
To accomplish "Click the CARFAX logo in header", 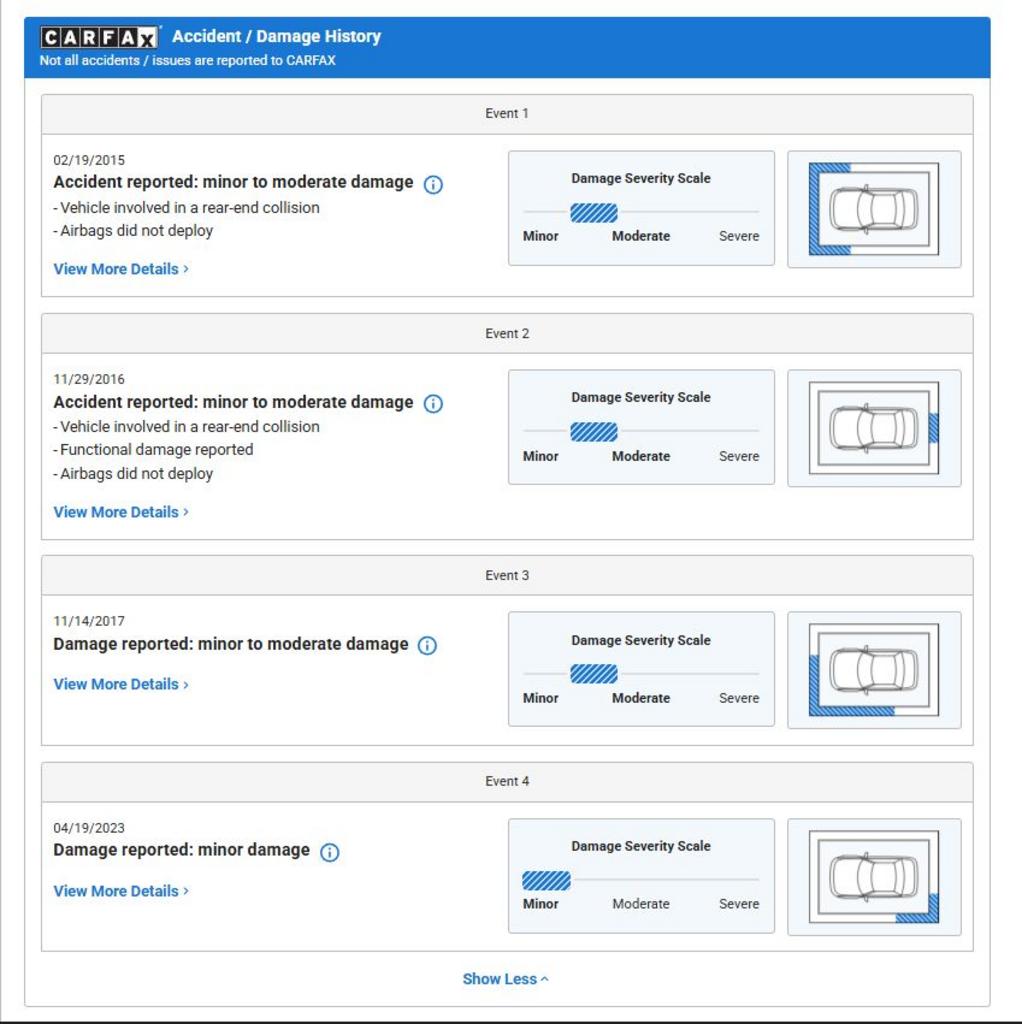I will pyautogui.click(x=99, y=37).
